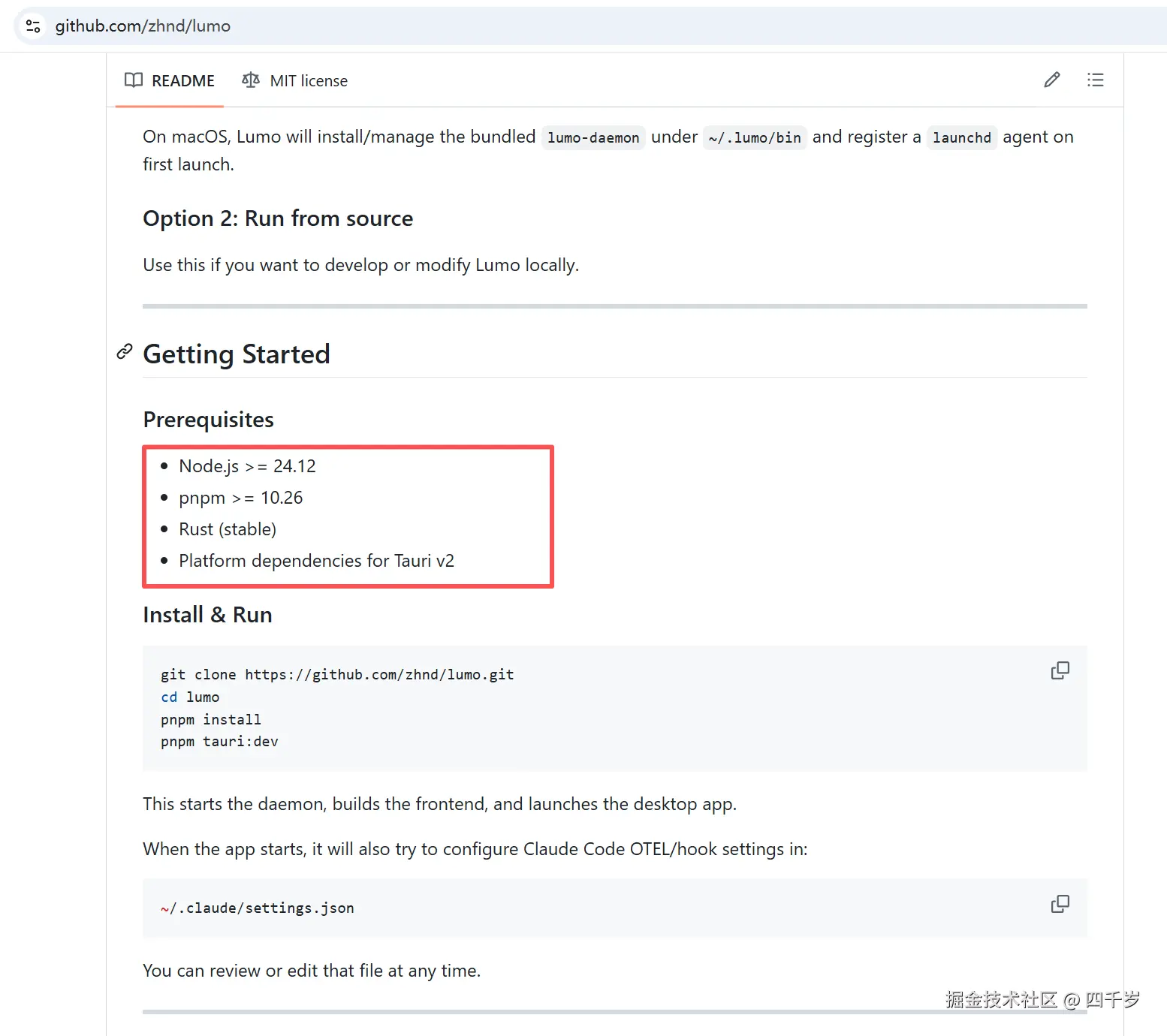
Task: Click the ~/.lumo/bin inline code
Action: [x=754, y=138]
